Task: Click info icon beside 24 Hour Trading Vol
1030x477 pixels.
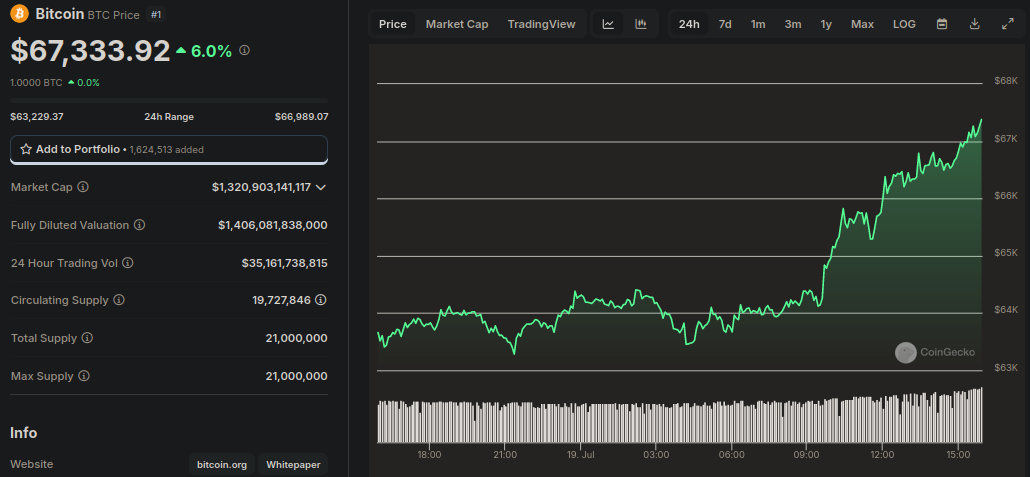Action: click(x=127, y=263)
